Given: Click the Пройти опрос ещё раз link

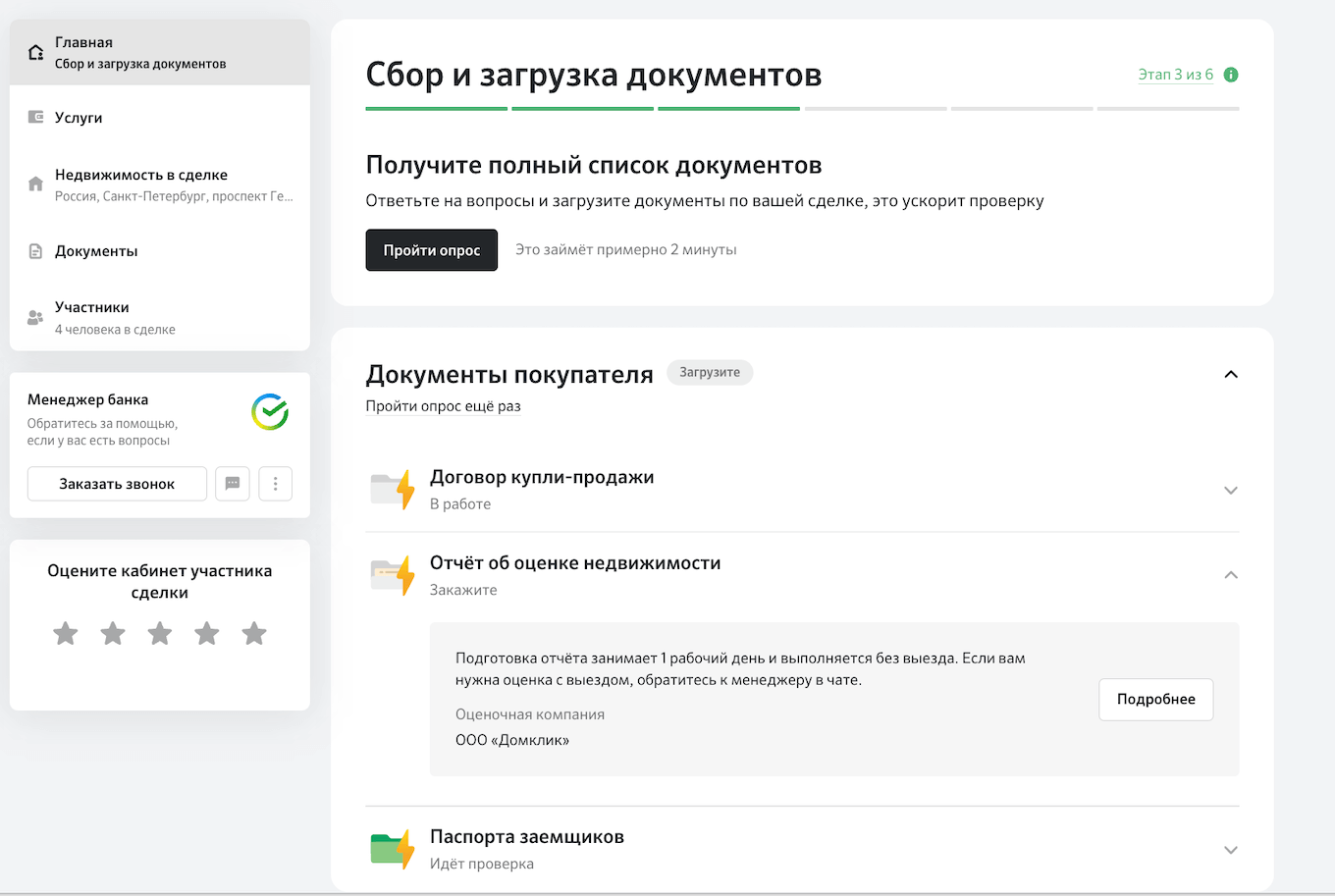Looking at the screenshot, I should coord(443,406).
